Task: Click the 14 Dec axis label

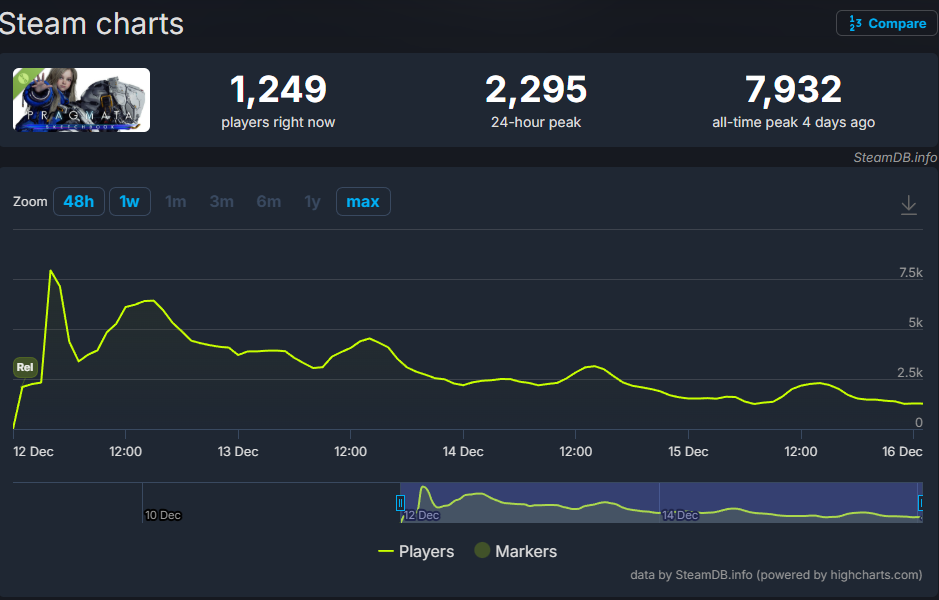Action: (x=463, y=451)
